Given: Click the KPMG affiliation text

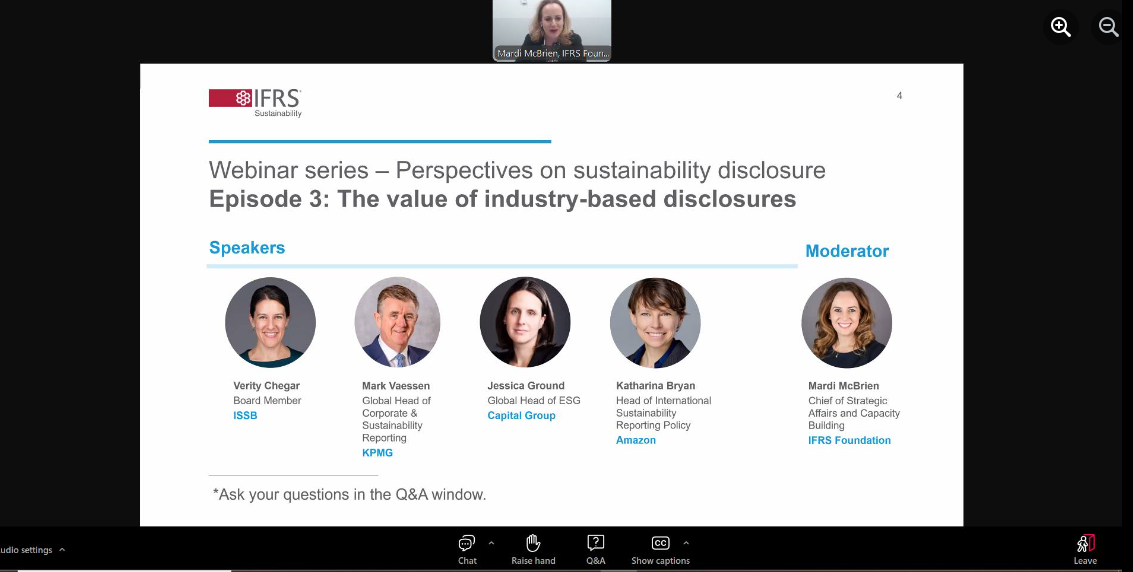Looking at the screenshot, I should (377, 453).
